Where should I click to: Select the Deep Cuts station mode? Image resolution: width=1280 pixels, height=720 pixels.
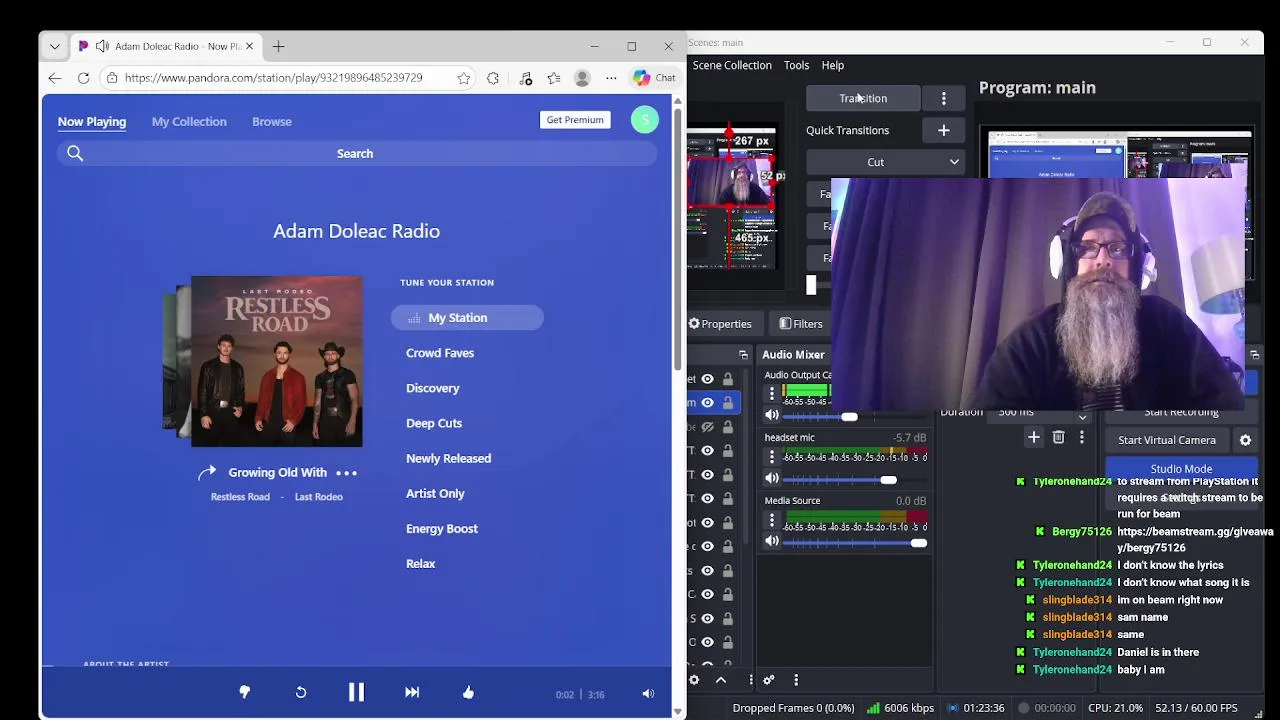coord(434,423)
